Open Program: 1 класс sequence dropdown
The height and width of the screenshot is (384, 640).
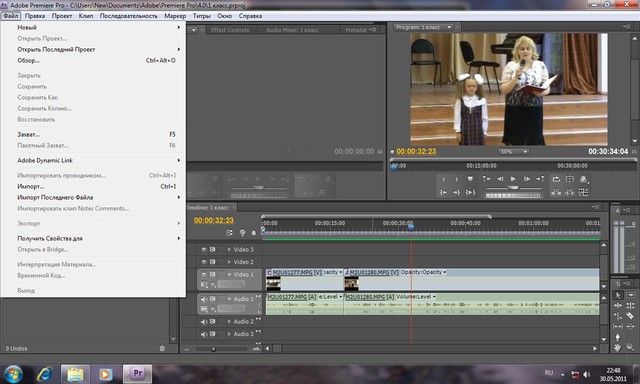449,27
